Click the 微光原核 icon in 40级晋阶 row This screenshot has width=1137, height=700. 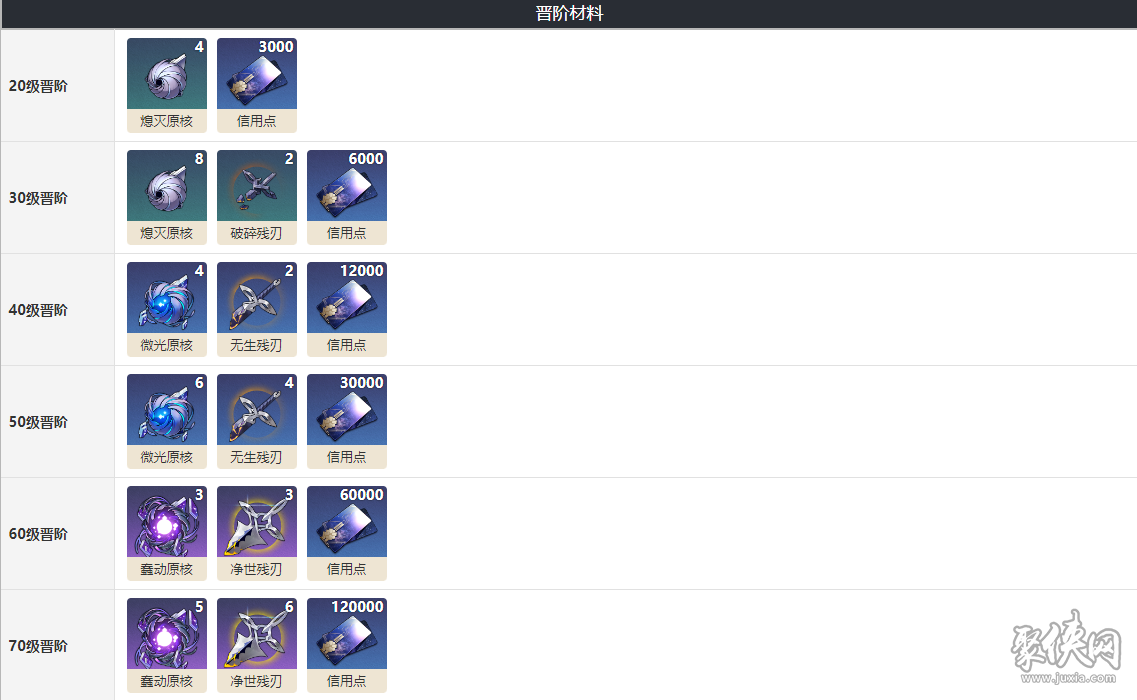click(x=167, y=309)
